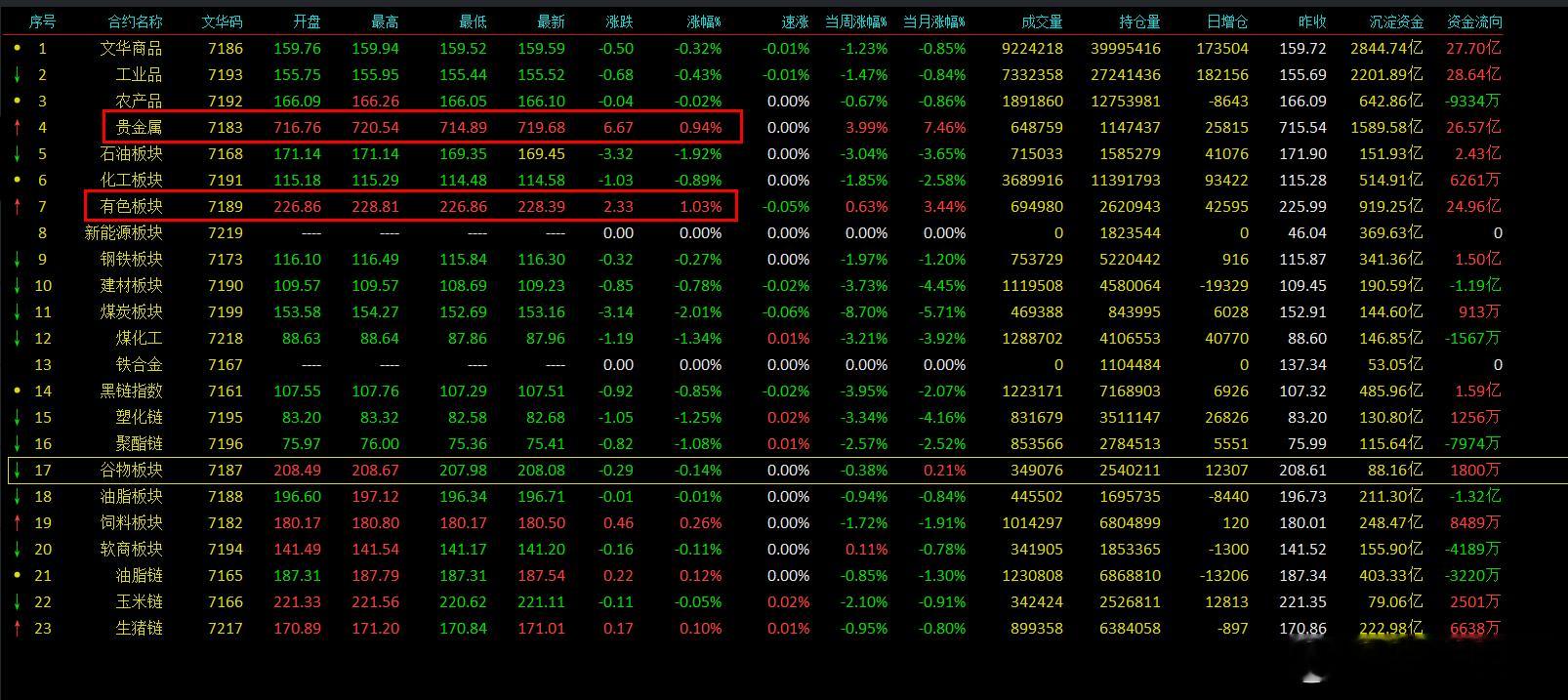Select the 文华商品 contract name
The image size is (1568, 700).
click(x=131, y=48)
